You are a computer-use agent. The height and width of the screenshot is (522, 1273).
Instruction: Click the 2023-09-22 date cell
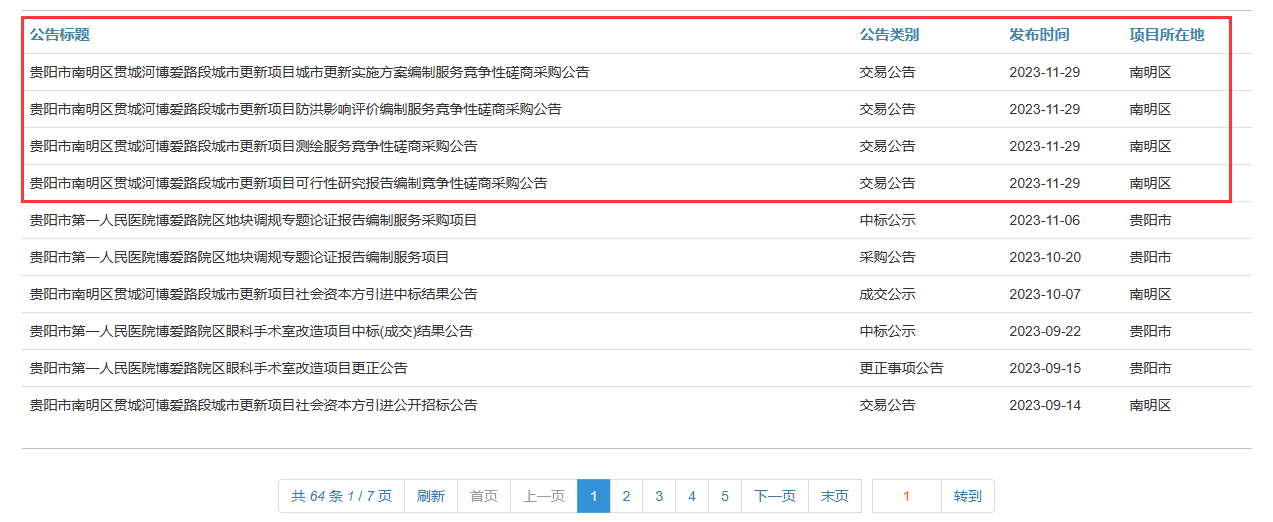pos(1045,331)
